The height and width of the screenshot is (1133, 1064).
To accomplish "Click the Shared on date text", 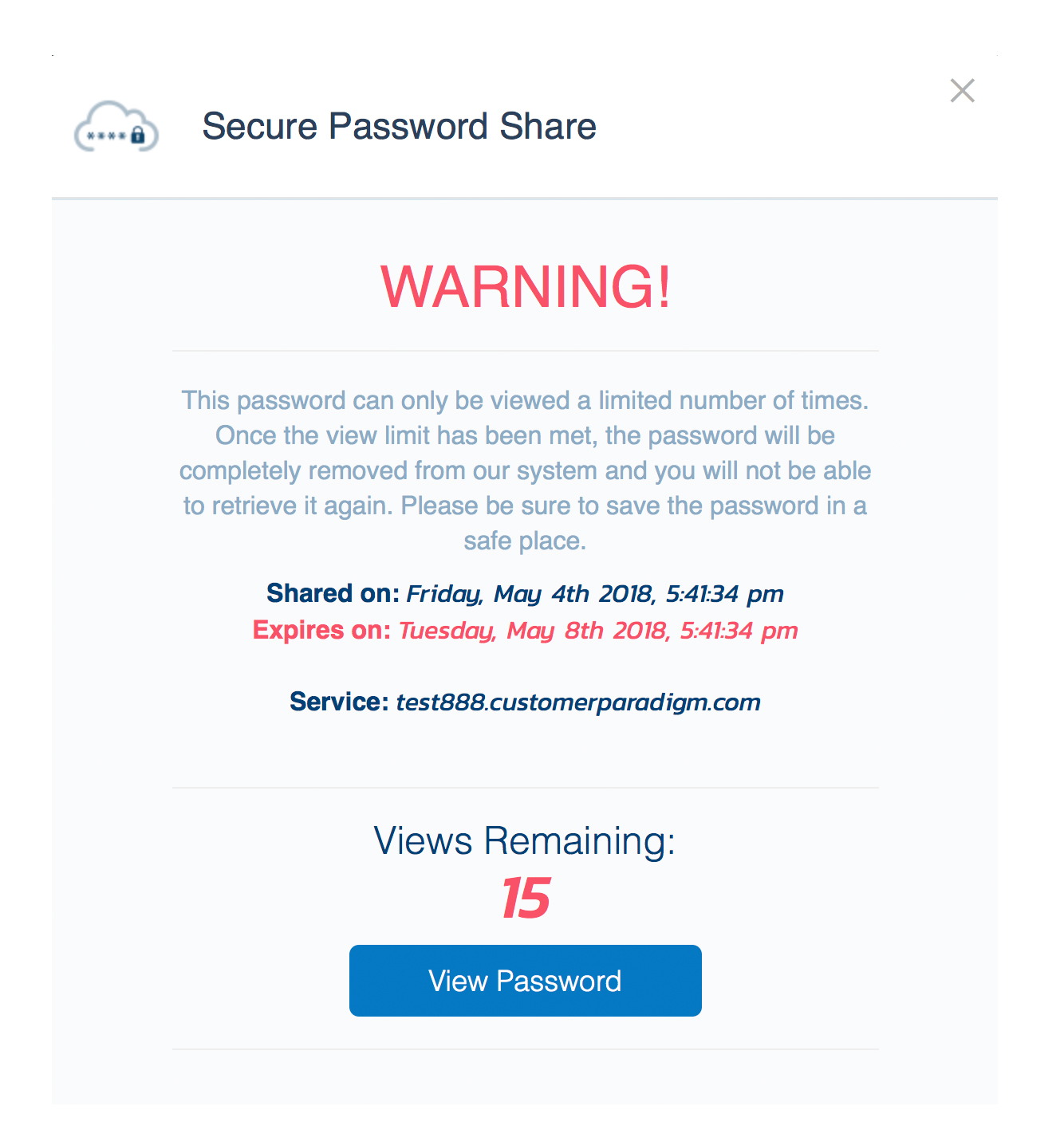I will tap(595, 594).
